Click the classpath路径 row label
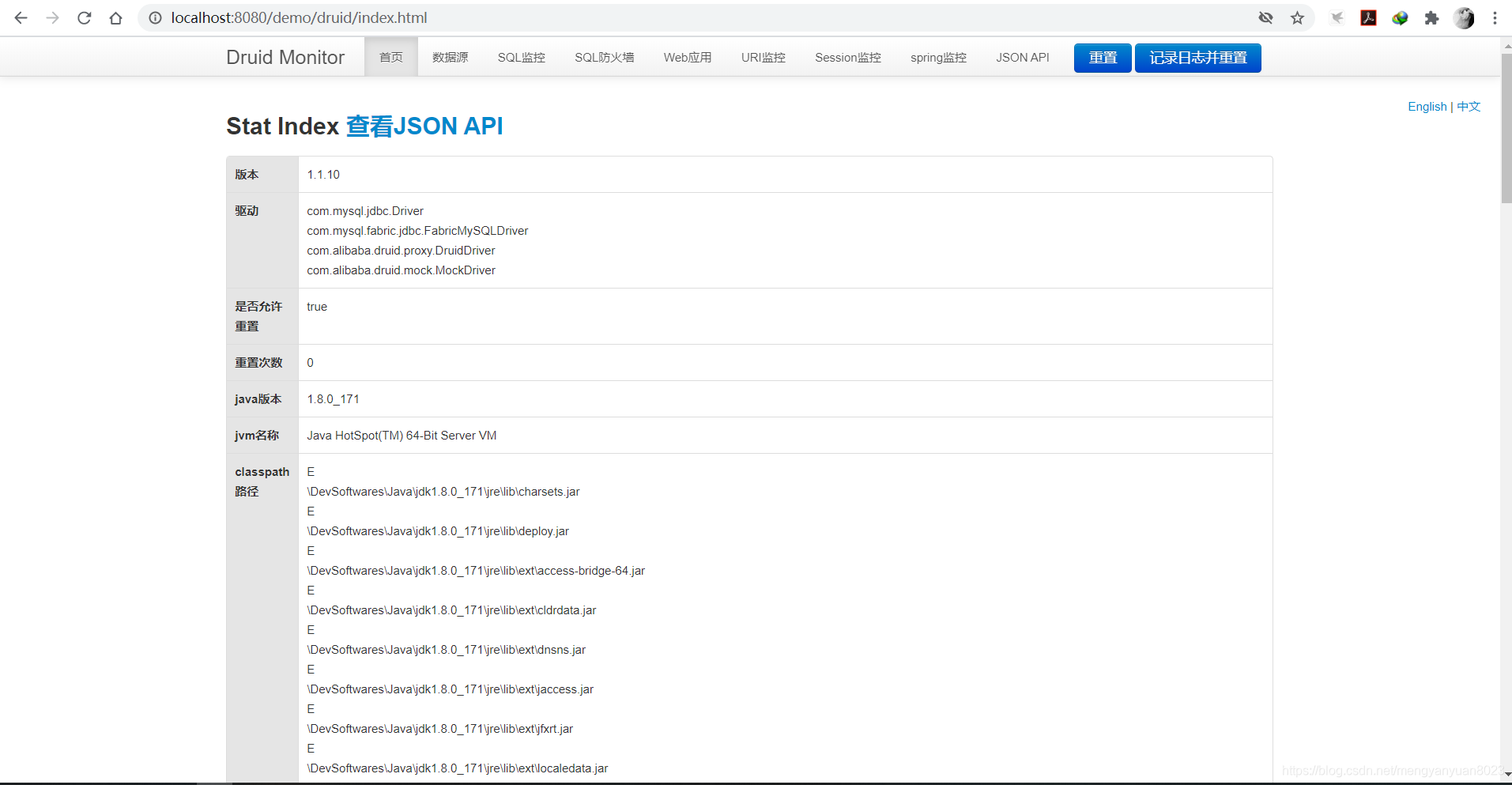 click(x=262, y=481)
